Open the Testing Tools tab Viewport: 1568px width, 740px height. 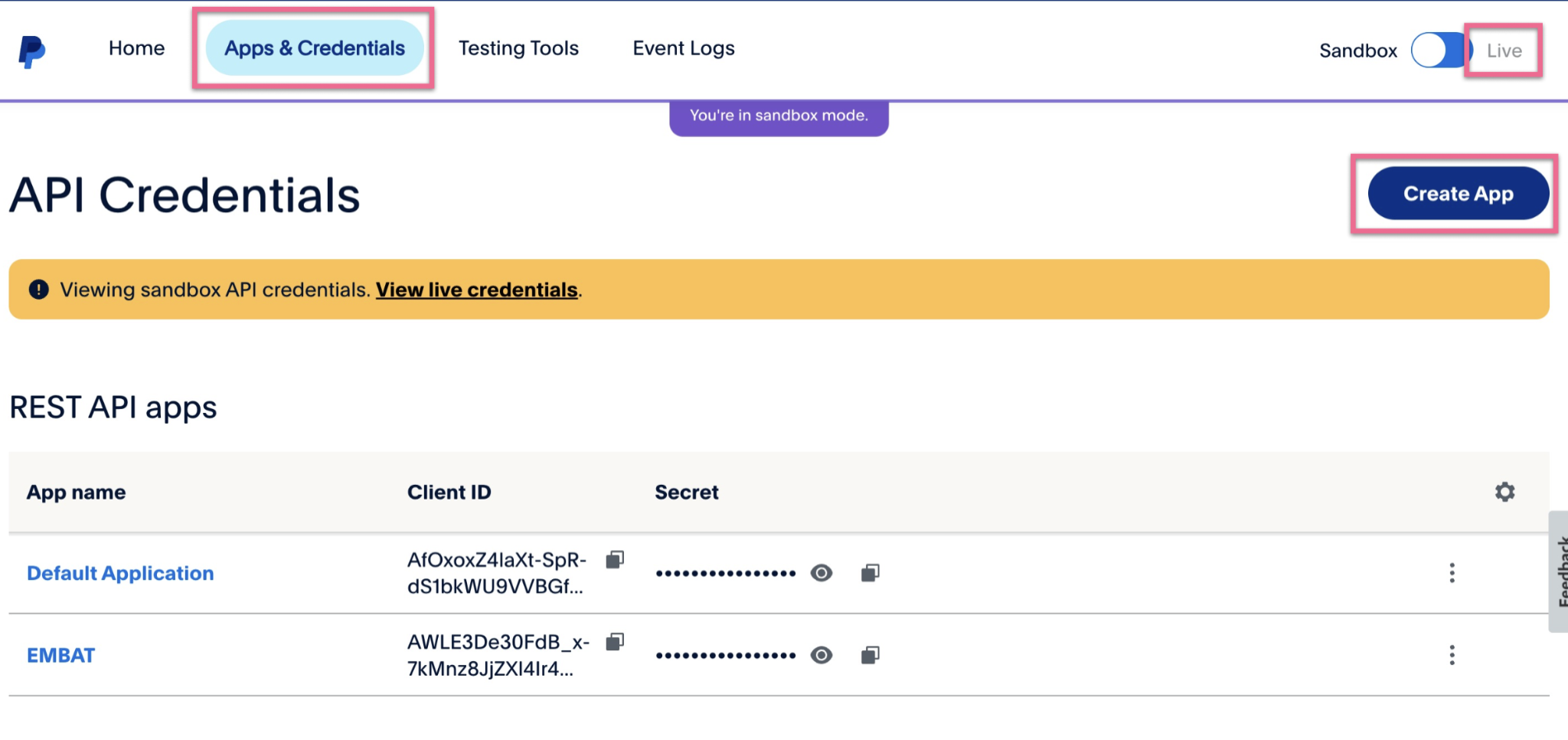tap(518, 48)
